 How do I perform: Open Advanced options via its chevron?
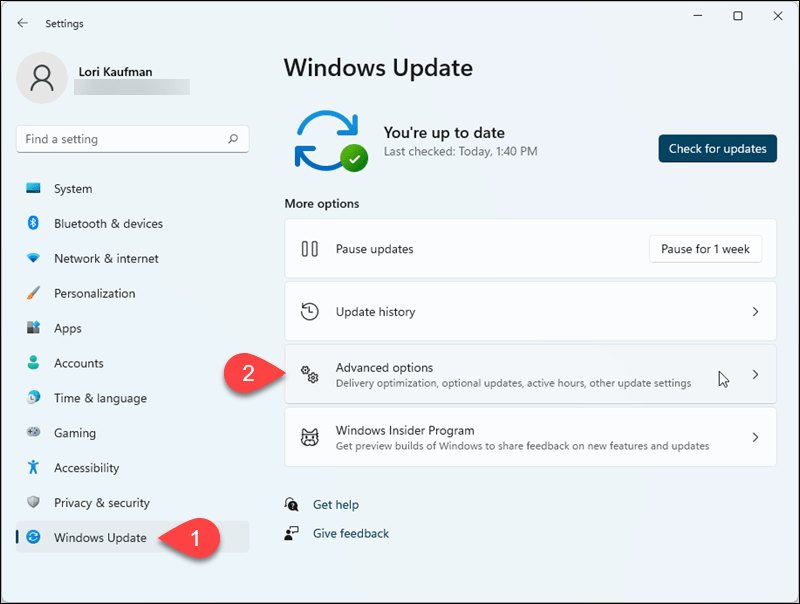tap(756, 374)
